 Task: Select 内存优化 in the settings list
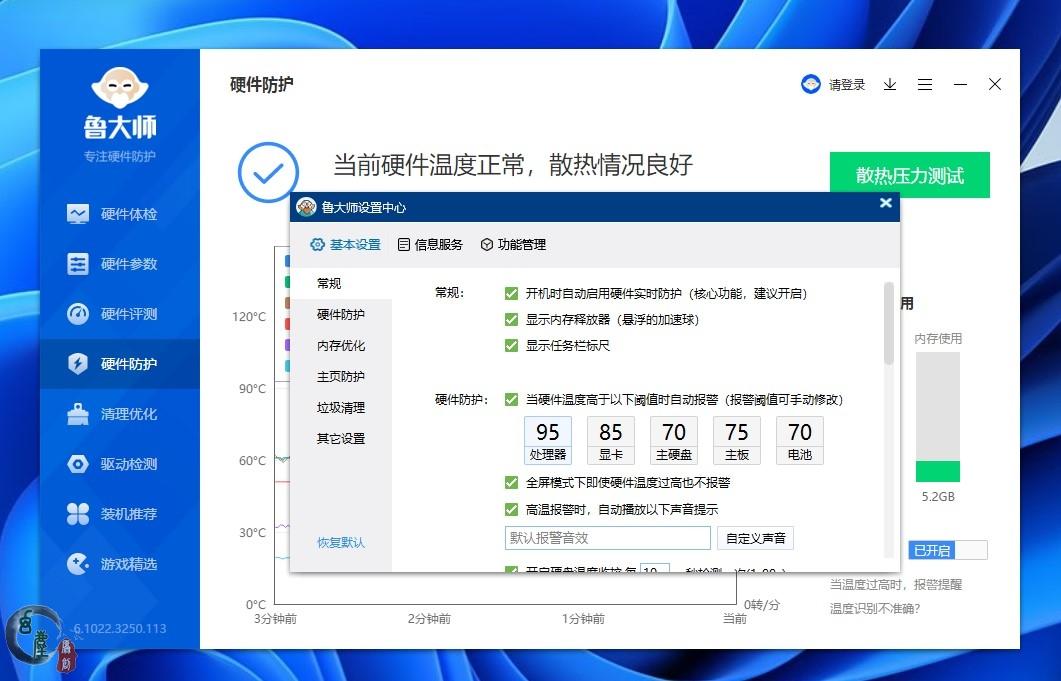tap(340, 346)
